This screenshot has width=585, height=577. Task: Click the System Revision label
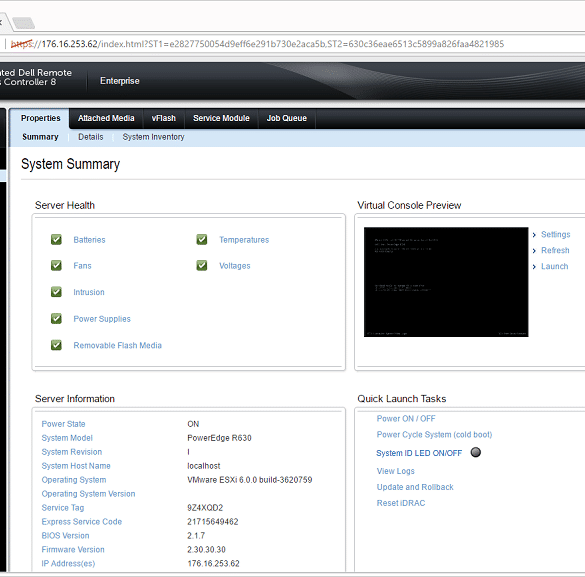[72, 452]
